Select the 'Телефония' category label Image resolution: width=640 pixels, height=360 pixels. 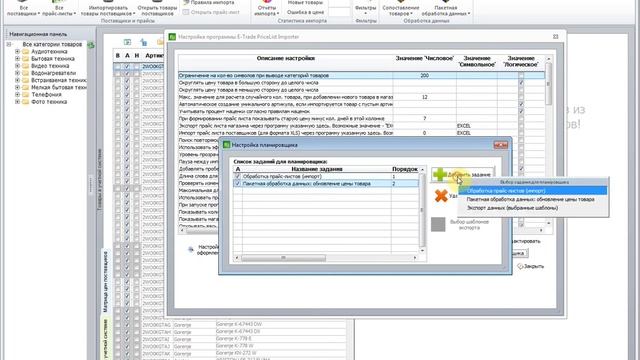46,95
